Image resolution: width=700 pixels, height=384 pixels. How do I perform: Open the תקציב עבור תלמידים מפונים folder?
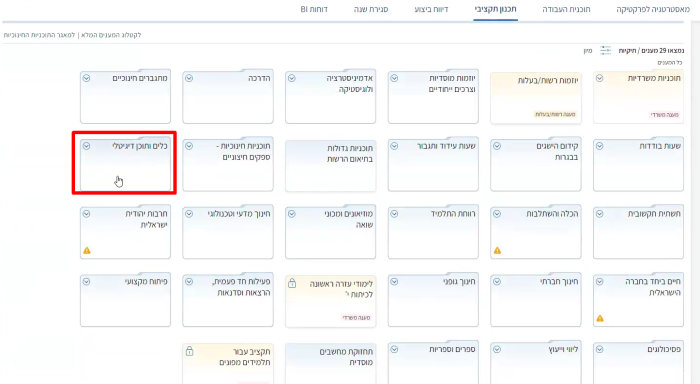pyautogui.click(x=228, y=363)
